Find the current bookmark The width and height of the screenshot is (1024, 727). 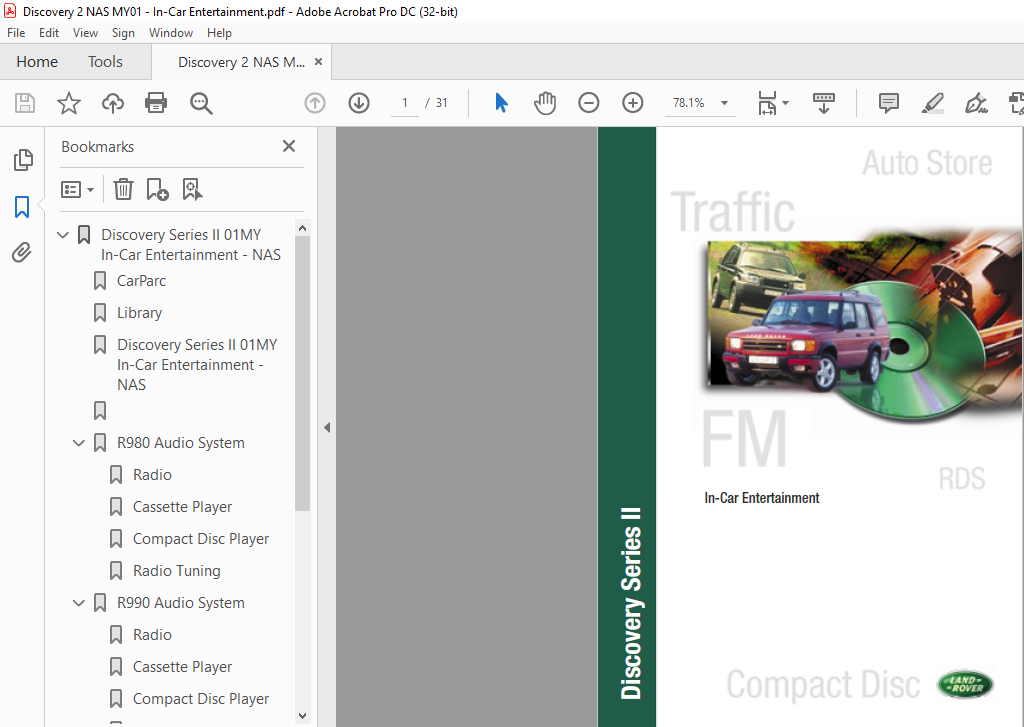[192, 189]
